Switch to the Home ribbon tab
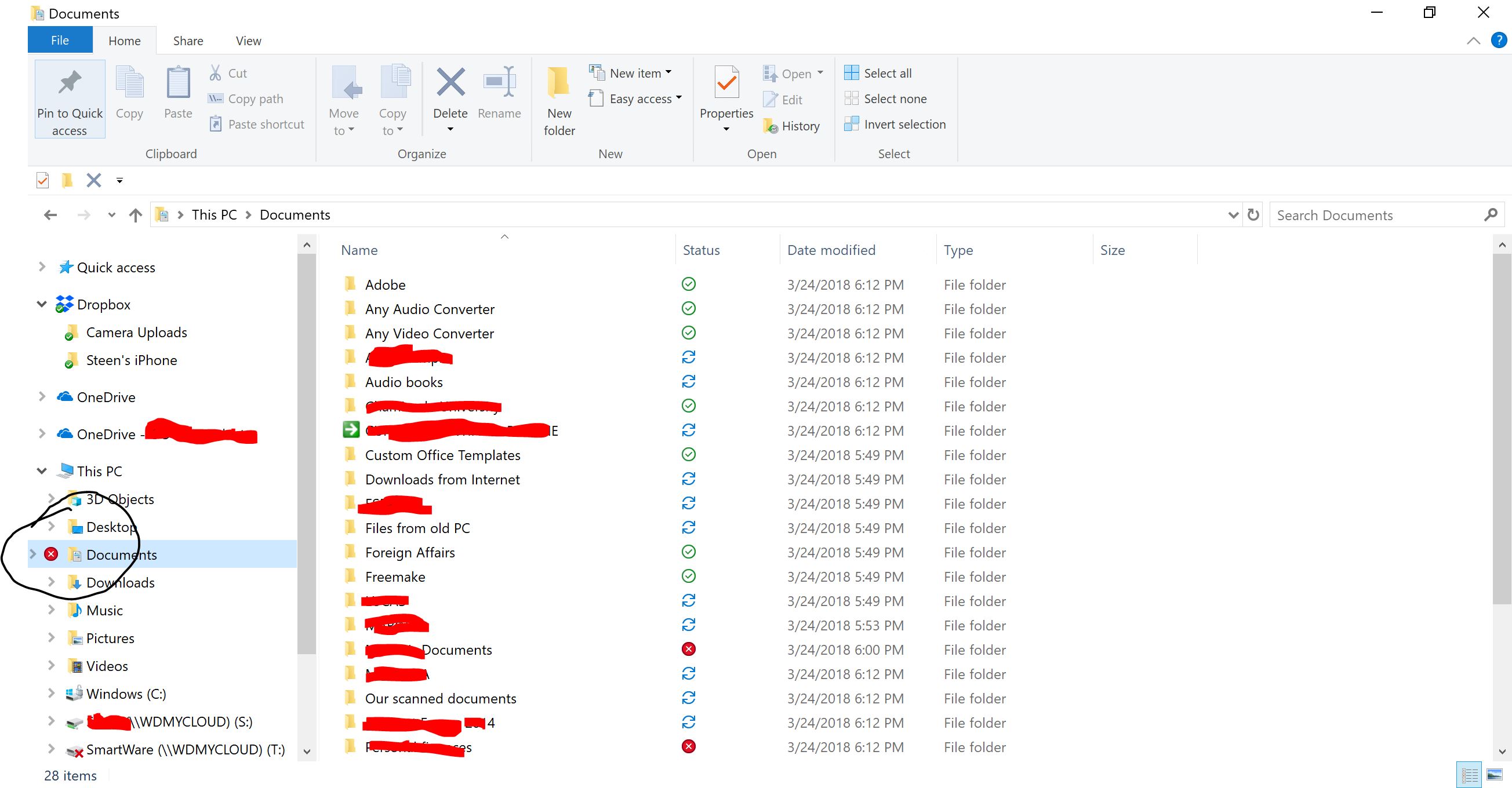Screen dimensions: 1512x788 pyautogui.click(x=125, y=41)
